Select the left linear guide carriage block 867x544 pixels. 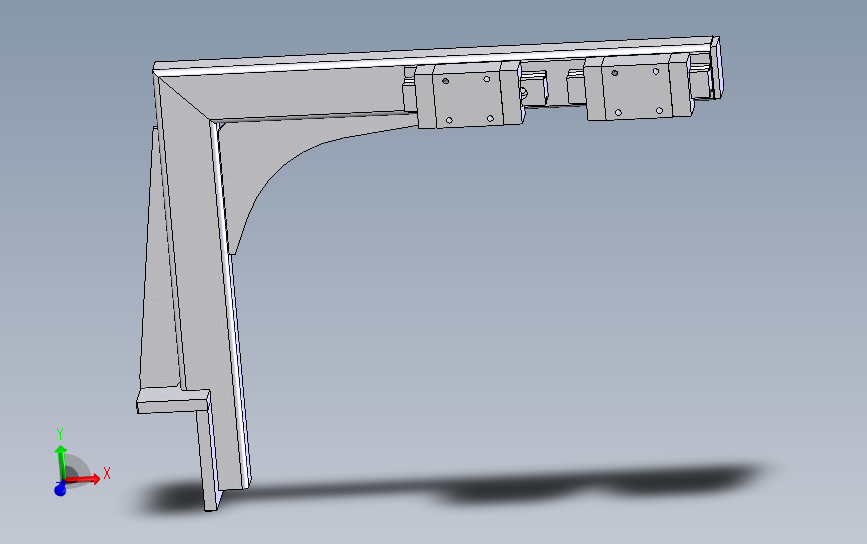pyautogui.click(x=468, y=95)
